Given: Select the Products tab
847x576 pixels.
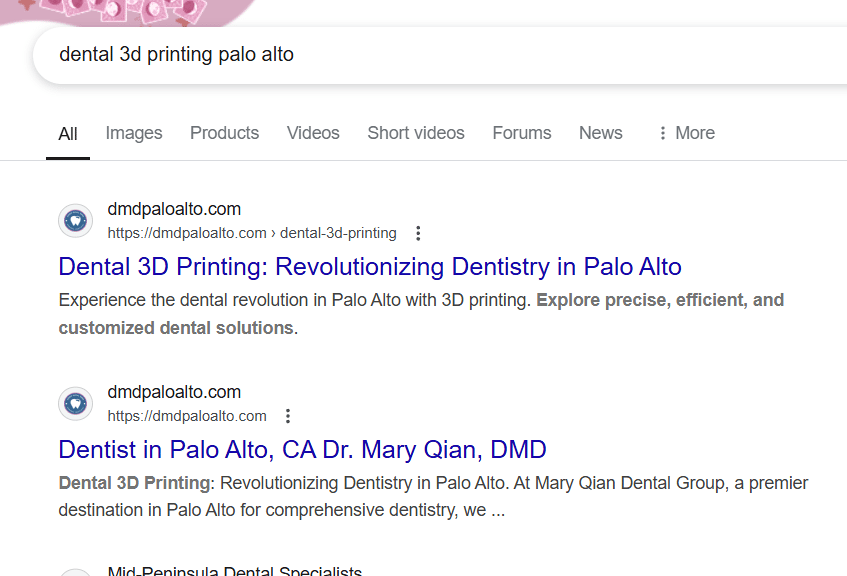Looking at the screenshot, I should pos(224,133).
